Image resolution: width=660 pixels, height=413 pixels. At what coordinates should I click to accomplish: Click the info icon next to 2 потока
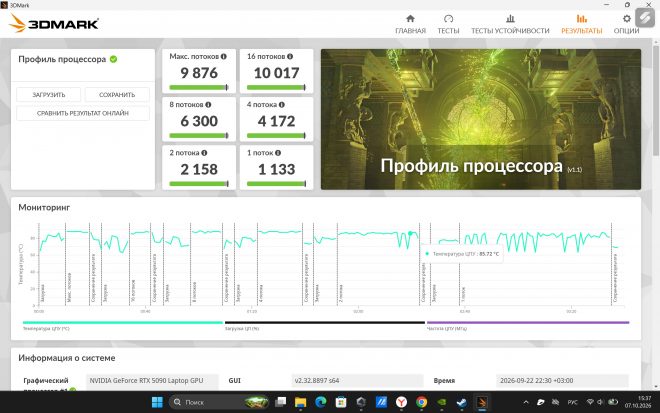click(204, 153)
